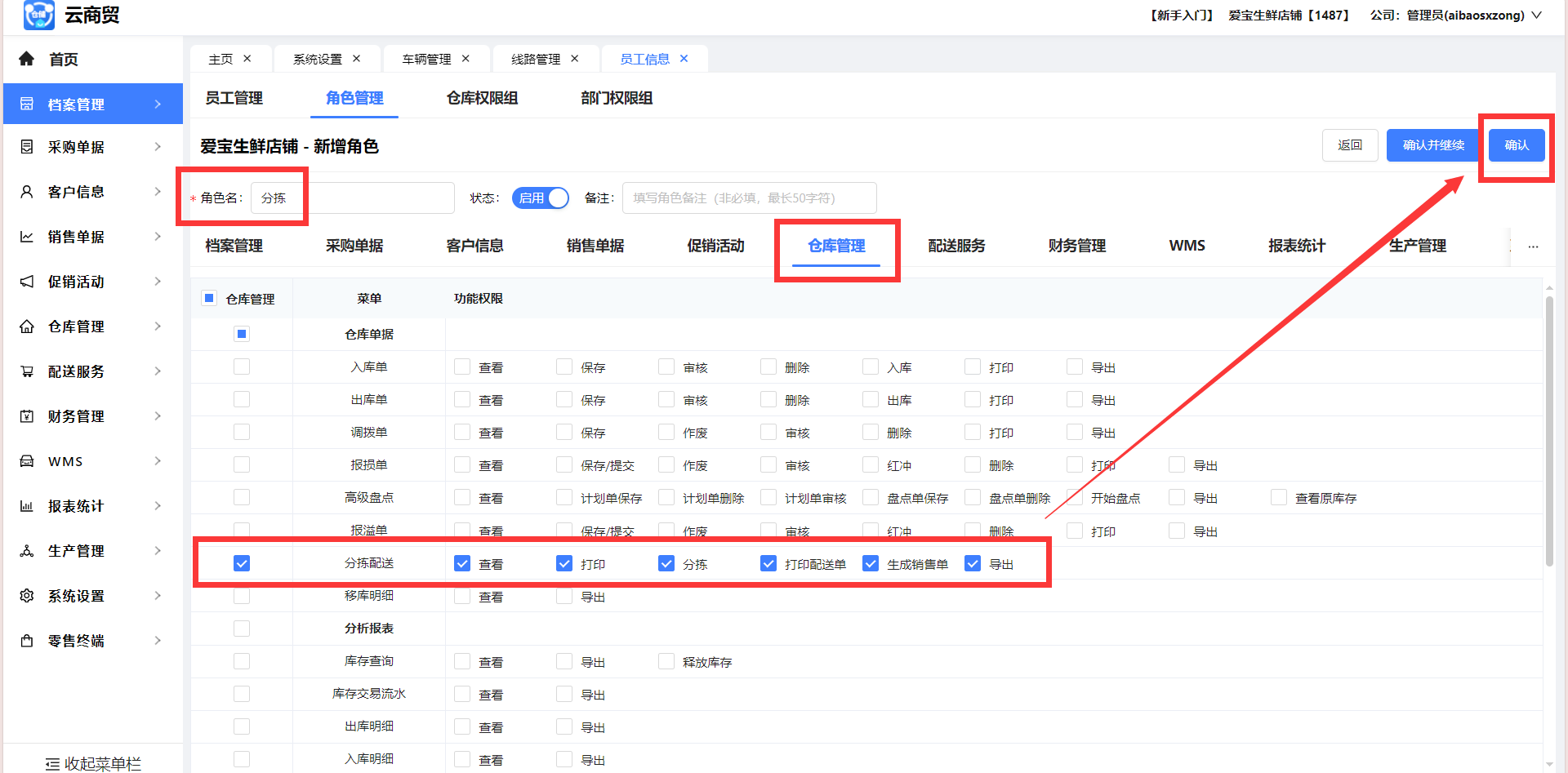Click the 确认 button
This screenshot has height=773, width=1568.
point(1516,145)
